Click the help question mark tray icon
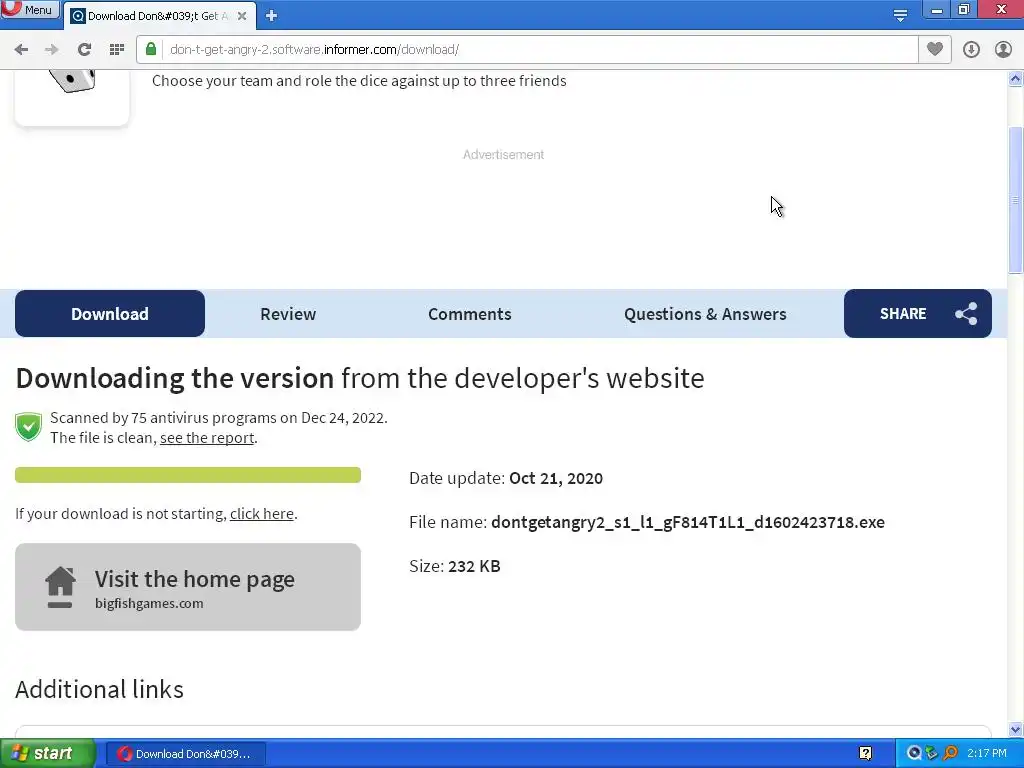This screenshot has height=768, width=1024. [865, 754]
